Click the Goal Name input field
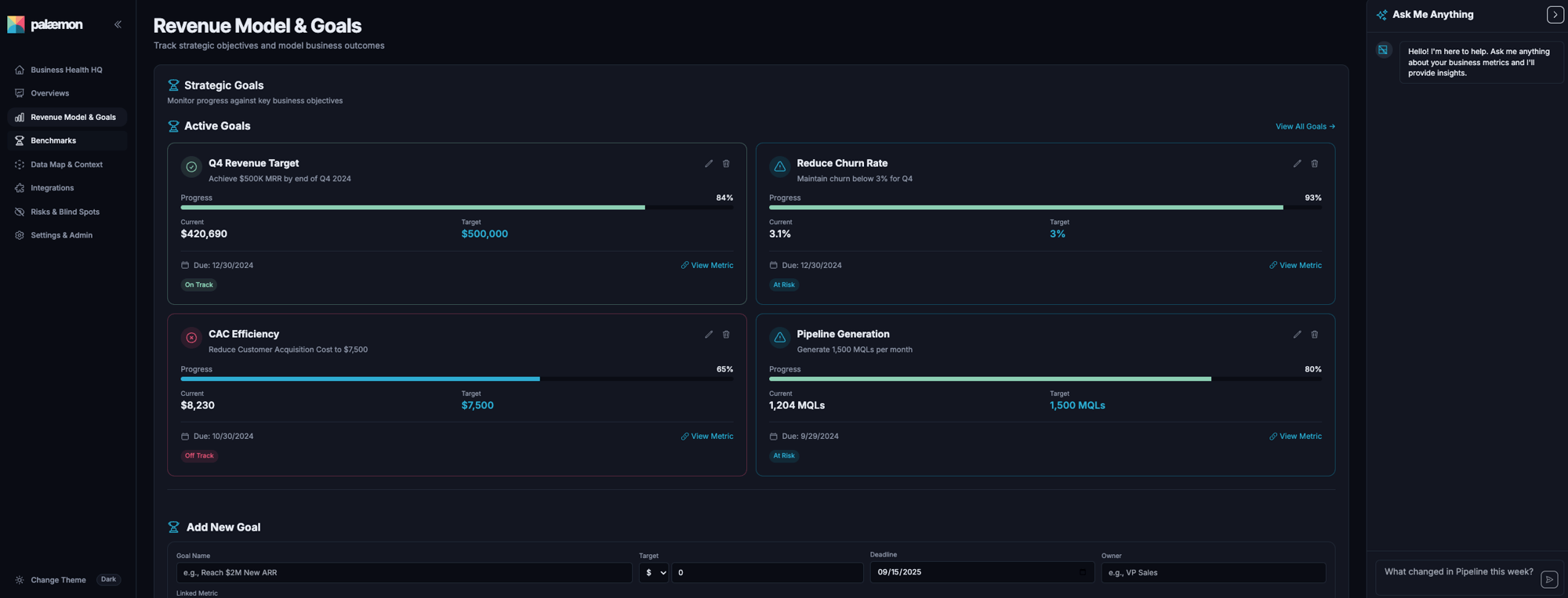 404,573
